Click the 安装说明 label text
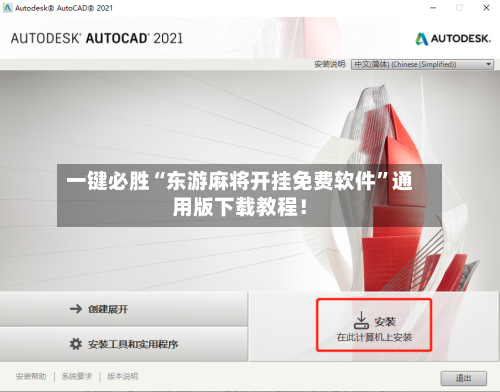The image size is (500, 392). (331, 64)
